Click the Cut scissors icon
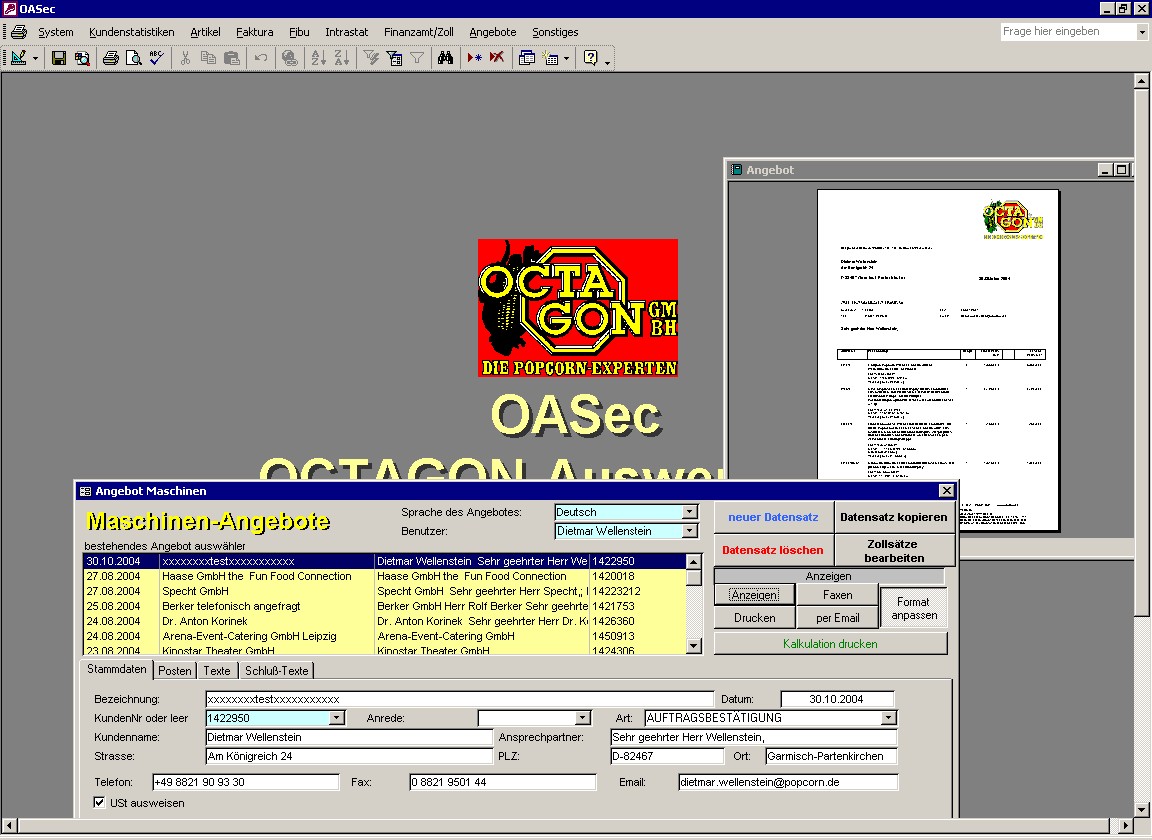1152x840 pixels. click(x=185, y=58)
